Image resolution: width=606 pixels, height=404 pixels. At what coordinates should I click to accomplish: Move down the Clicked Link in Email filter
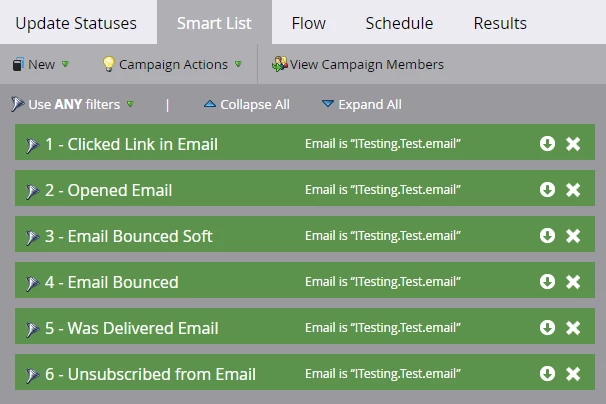(x=547, y=144)
